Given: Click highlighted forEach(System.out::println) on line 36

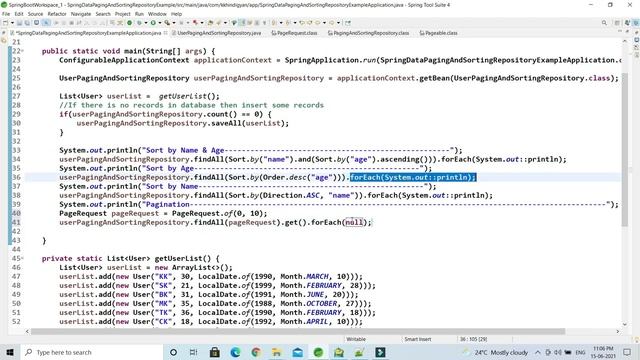Looking at the screenshot, I should (x=413, y=177).
